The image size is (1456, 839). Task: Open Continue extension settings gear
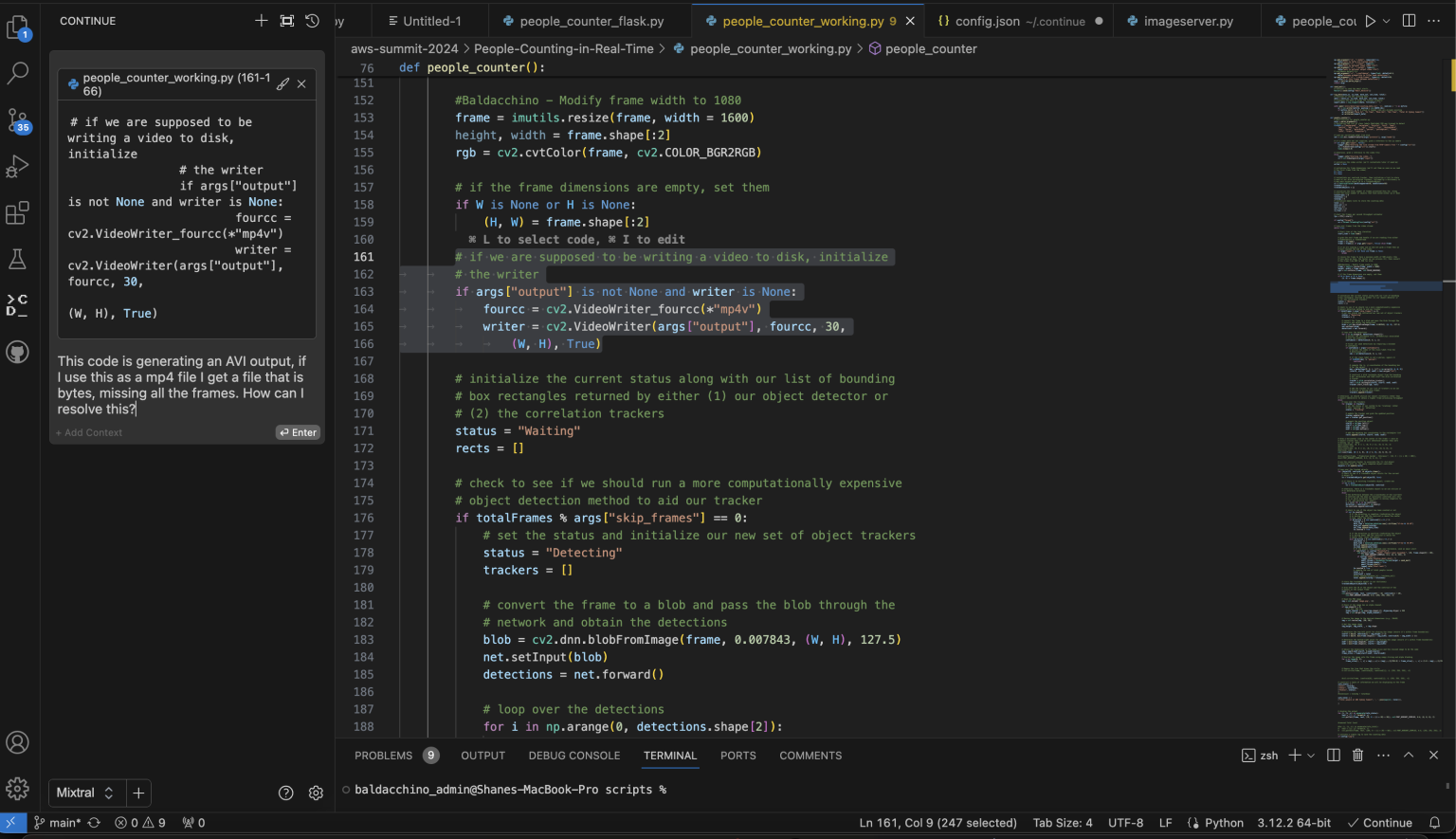[x=316, y=793]
